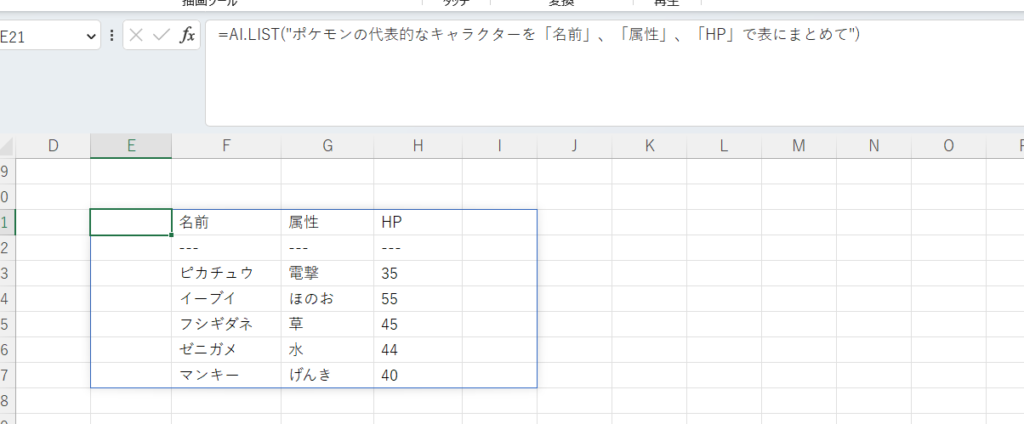Select column K header
Image resolution: width=1024 pixels, height=424 pixels.
click(x=649, y=146)
